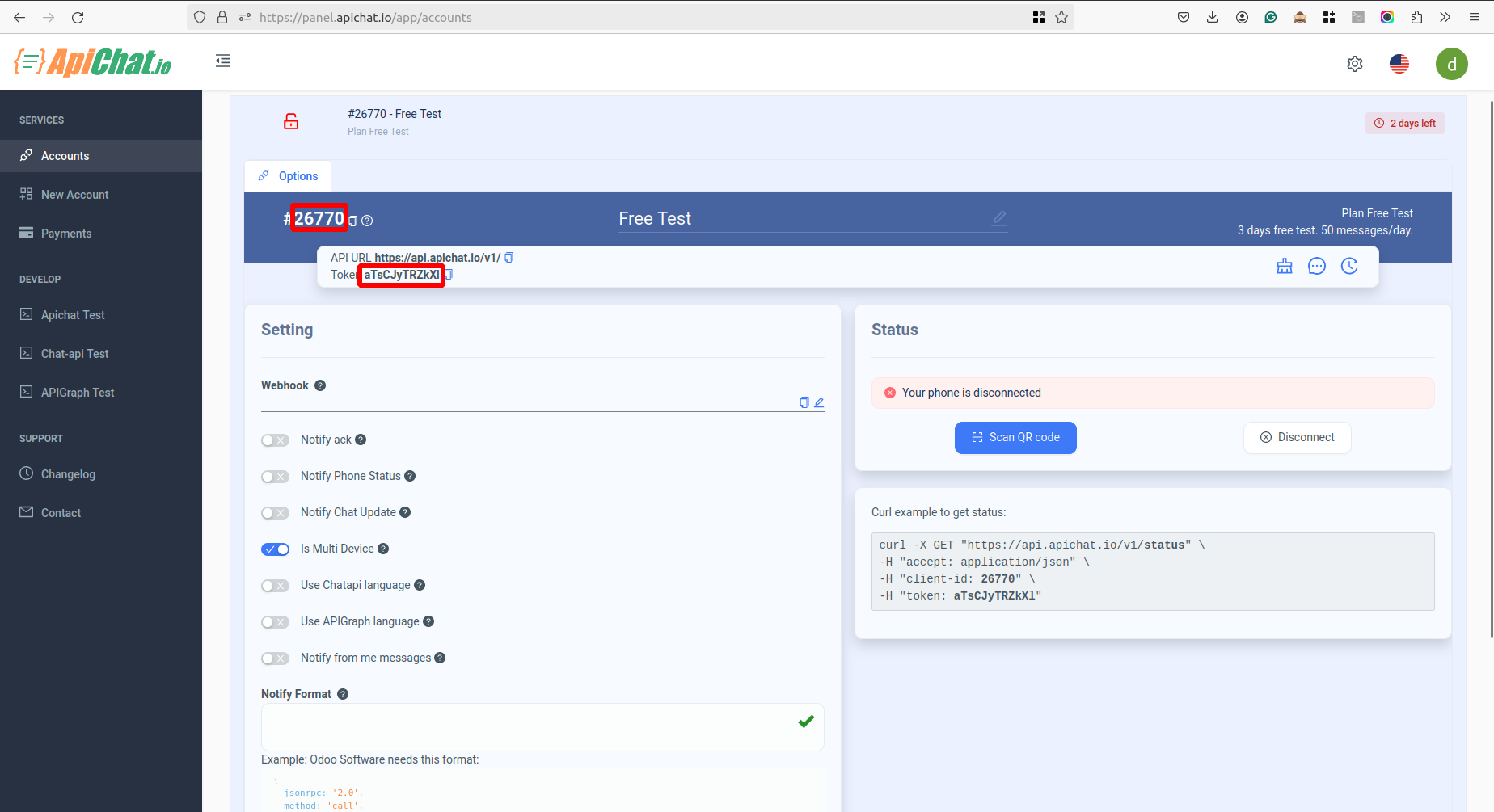Viewport: 1494px width, 812px height.
Task: Enable the Notify Phone Status toggle
Action: (x=275, y=477)
